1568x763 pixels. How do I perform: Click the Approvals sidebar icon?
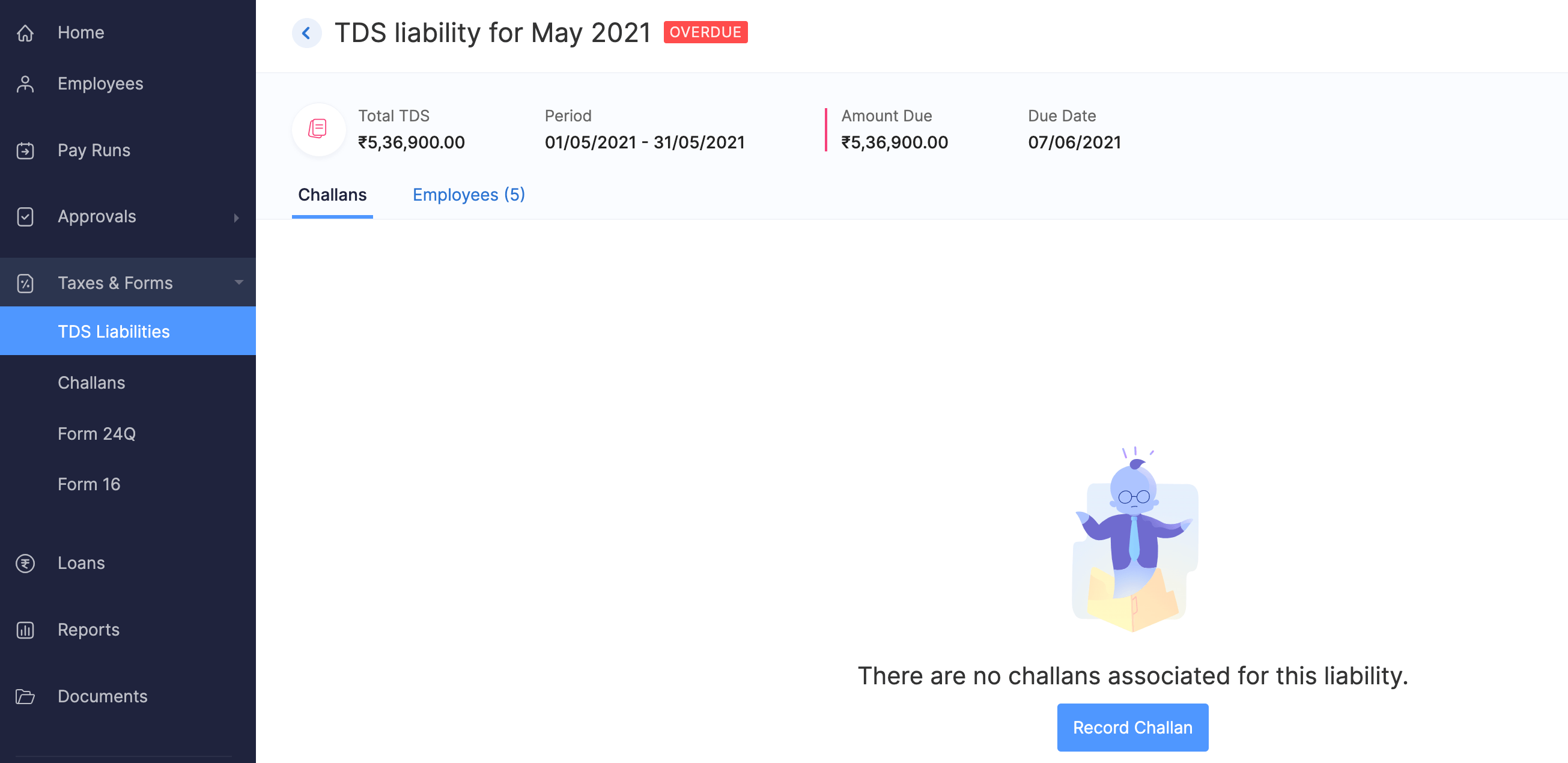[26, 216]
